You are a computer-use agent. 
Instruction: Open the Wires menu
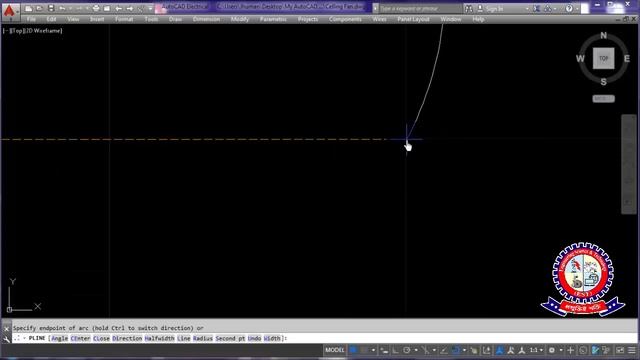379,19
